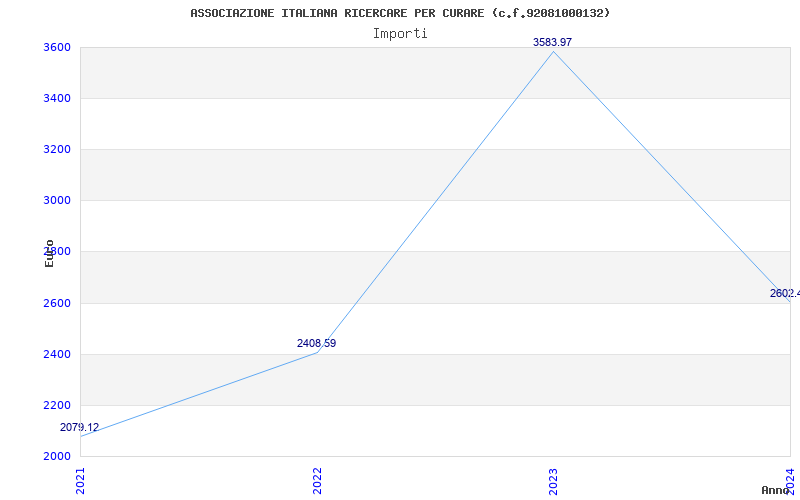This screenshot has width=800, height=500.
Task: Select the 2079.12 data label
Action: click(x=80, y=428)
